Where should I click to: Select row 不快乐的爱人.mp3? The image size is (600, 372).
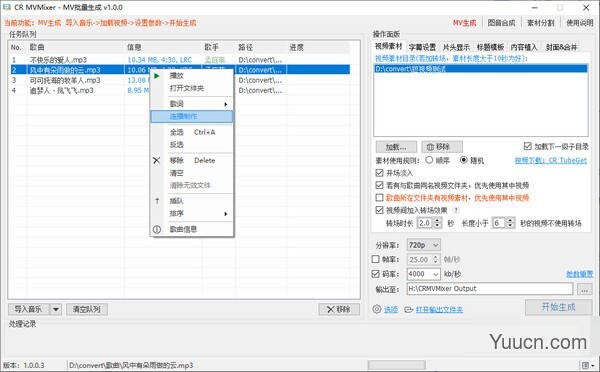180,60
